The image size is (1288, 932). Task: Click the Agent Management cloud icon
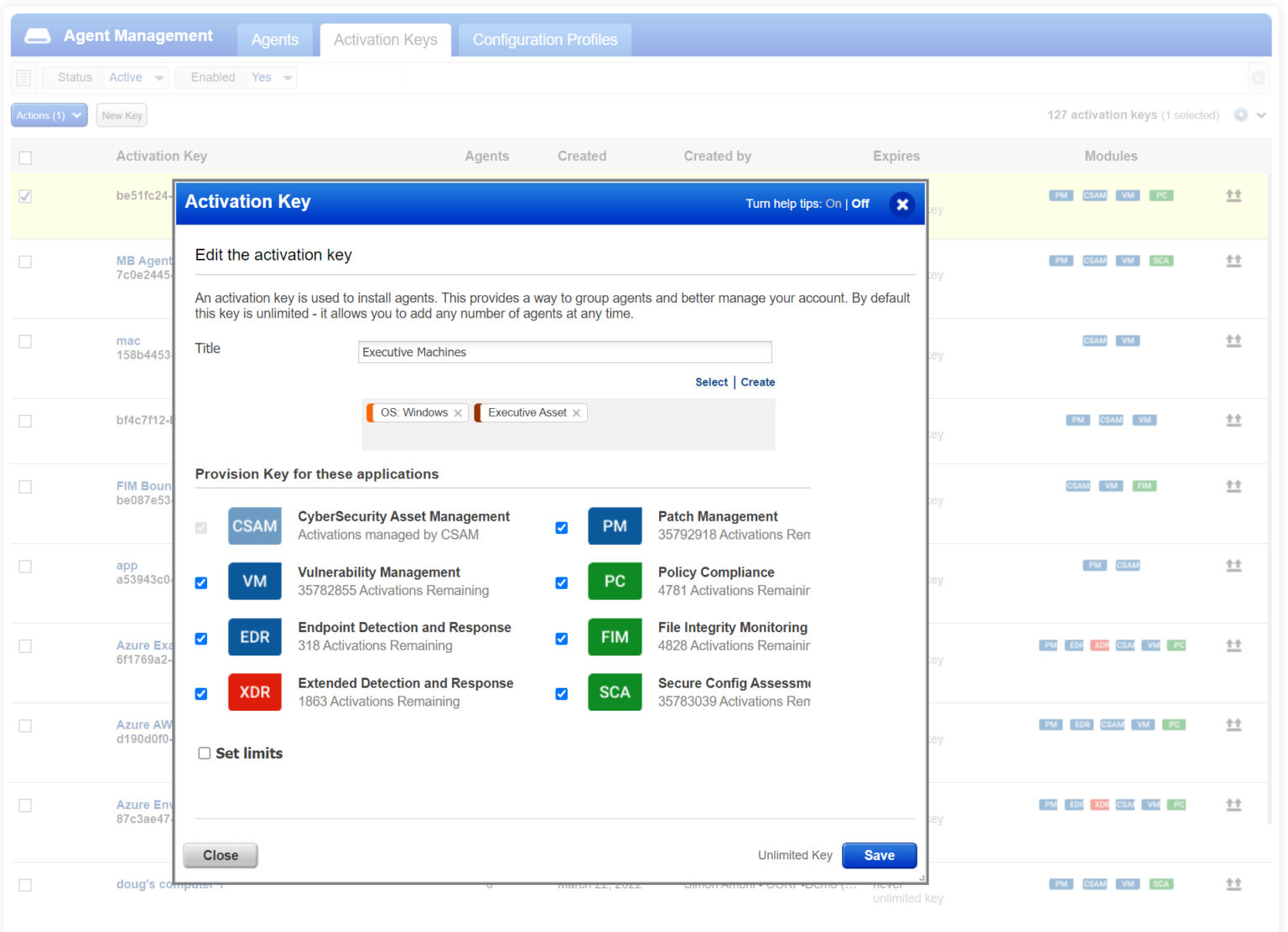pyautogui.click(x=37, y=34)
